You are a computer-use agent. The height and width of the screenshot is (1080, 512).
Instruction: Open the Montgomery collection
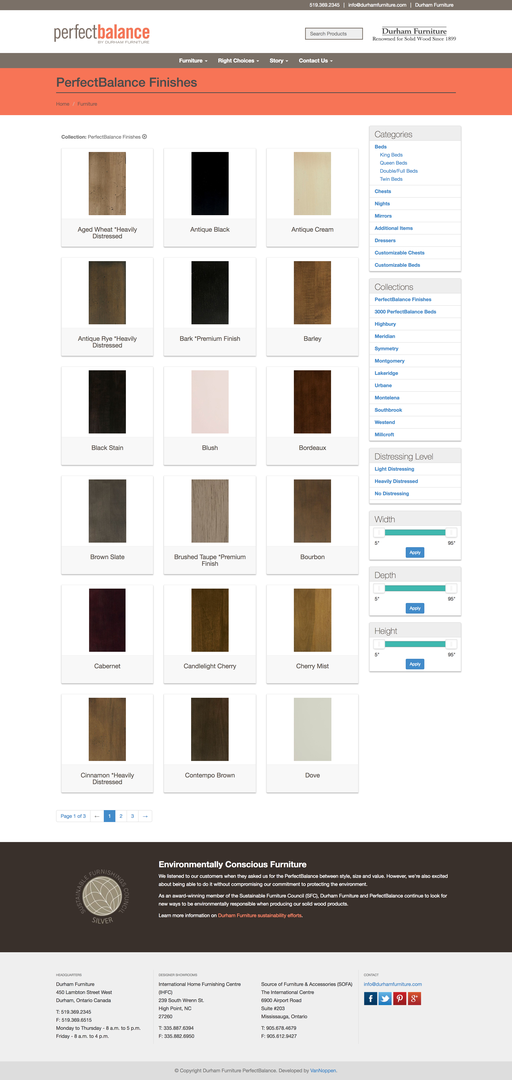click(389, 360)
